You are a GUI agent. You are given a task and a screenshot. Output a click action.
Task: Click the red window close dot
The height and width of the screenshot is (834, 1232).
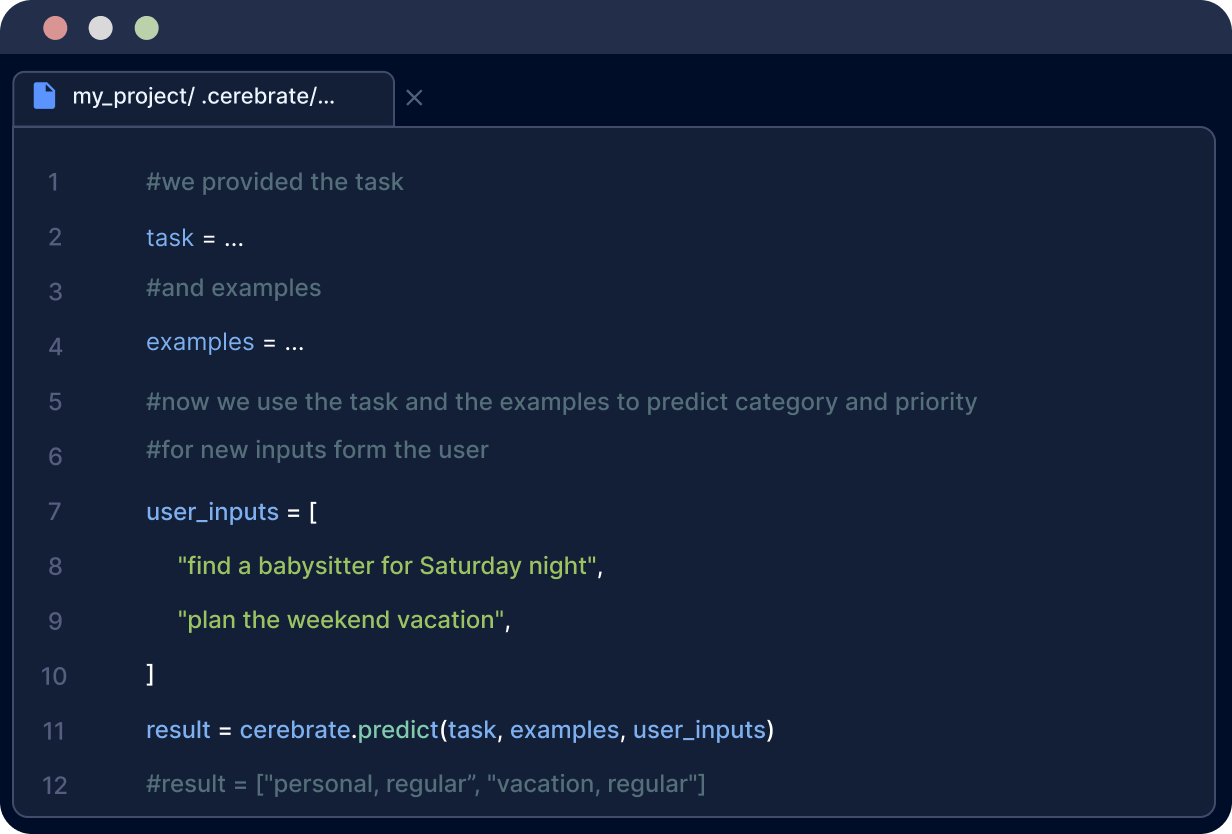(x=55, y=28)
